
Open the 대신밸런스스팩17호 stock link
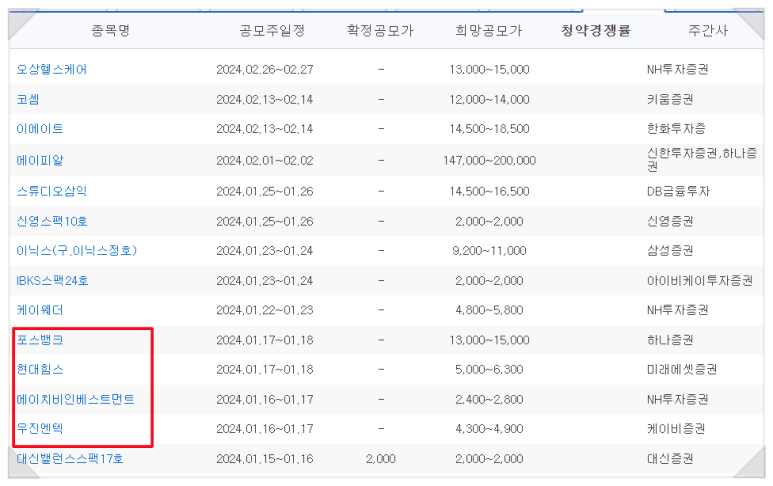pos(70,459)
